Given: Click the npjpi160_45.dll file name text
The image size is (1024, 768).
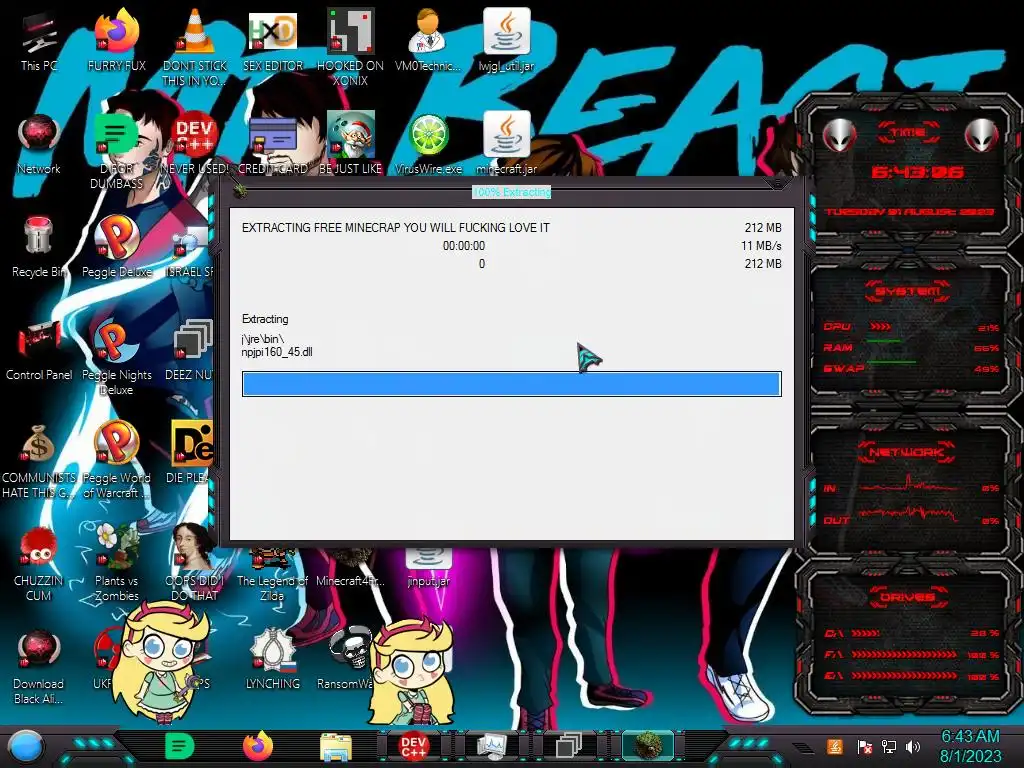Looking at the screenshot, I should click(x=277, y=352).
